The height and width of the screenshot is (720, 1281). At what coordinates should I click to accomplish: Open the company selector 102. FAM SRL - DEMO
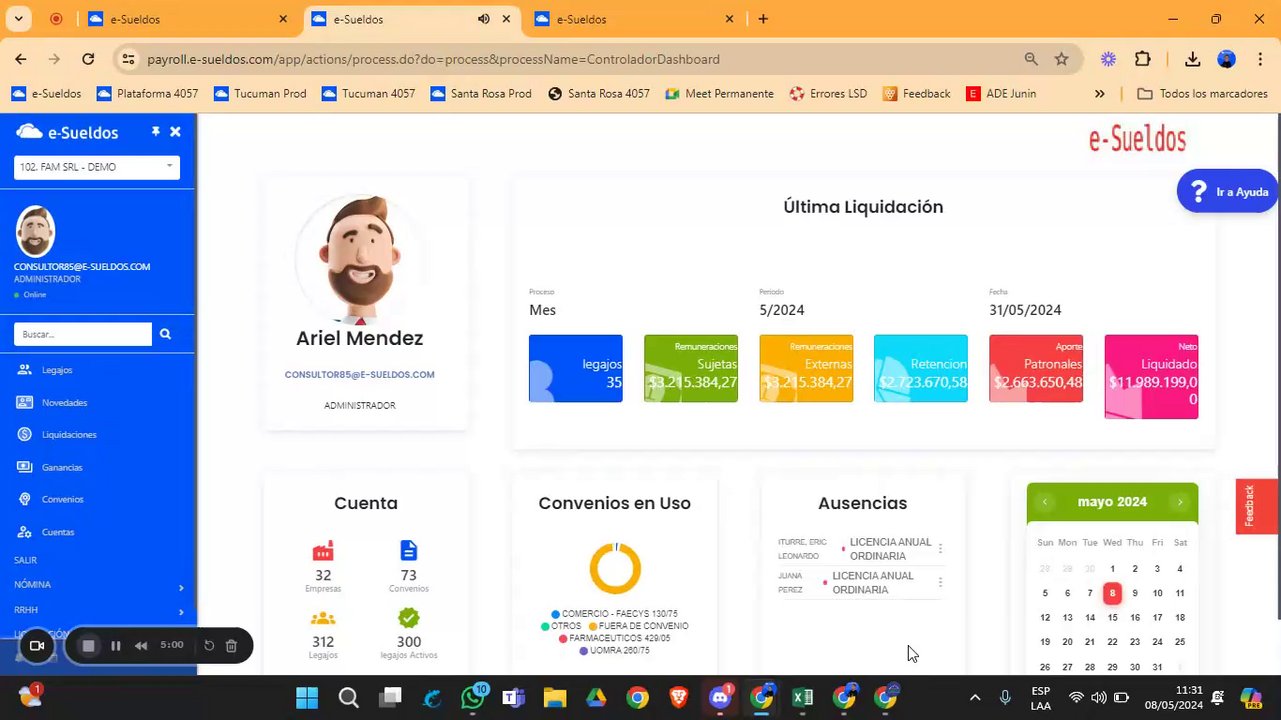[x=97, y=167]
